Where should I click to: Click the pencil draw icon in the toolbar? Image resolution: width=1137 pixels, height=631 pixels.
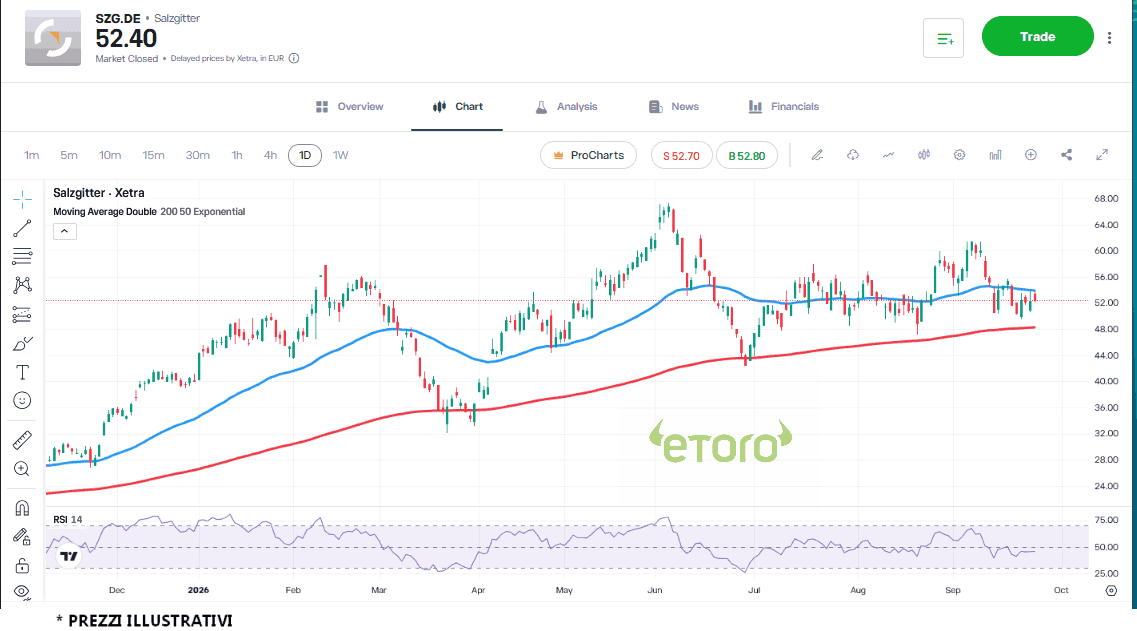pos(817,154)
